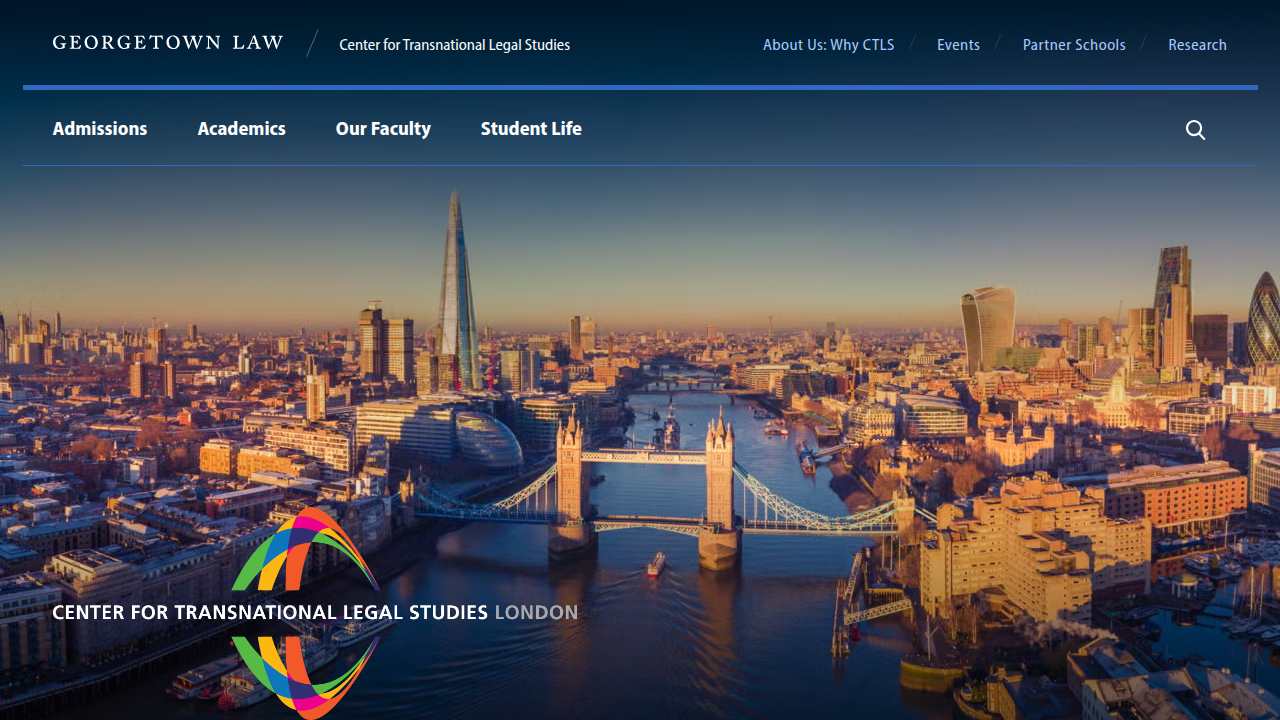Click the Georgetown Law logo

168,43
